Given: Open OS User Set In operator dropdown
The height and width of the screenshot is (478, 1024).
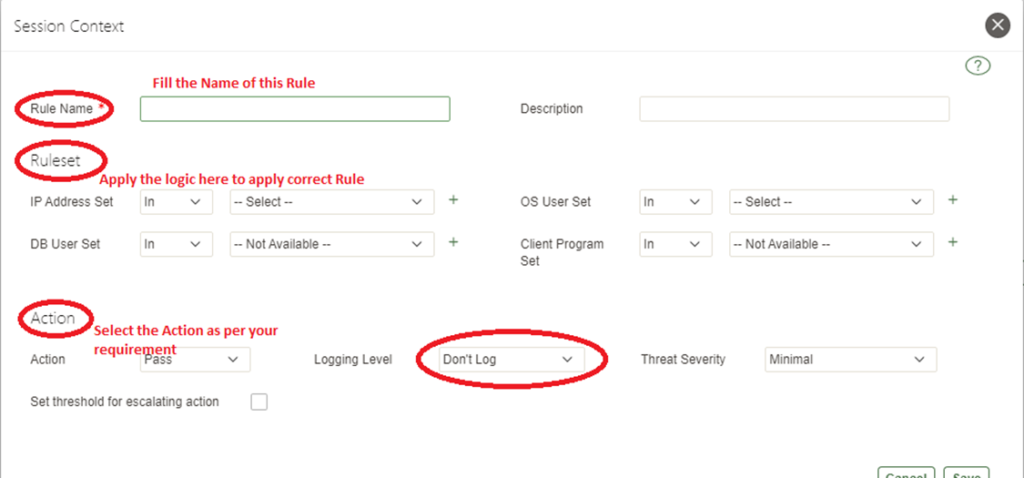Looking at the screenshot, I should (x=676, y=202).
